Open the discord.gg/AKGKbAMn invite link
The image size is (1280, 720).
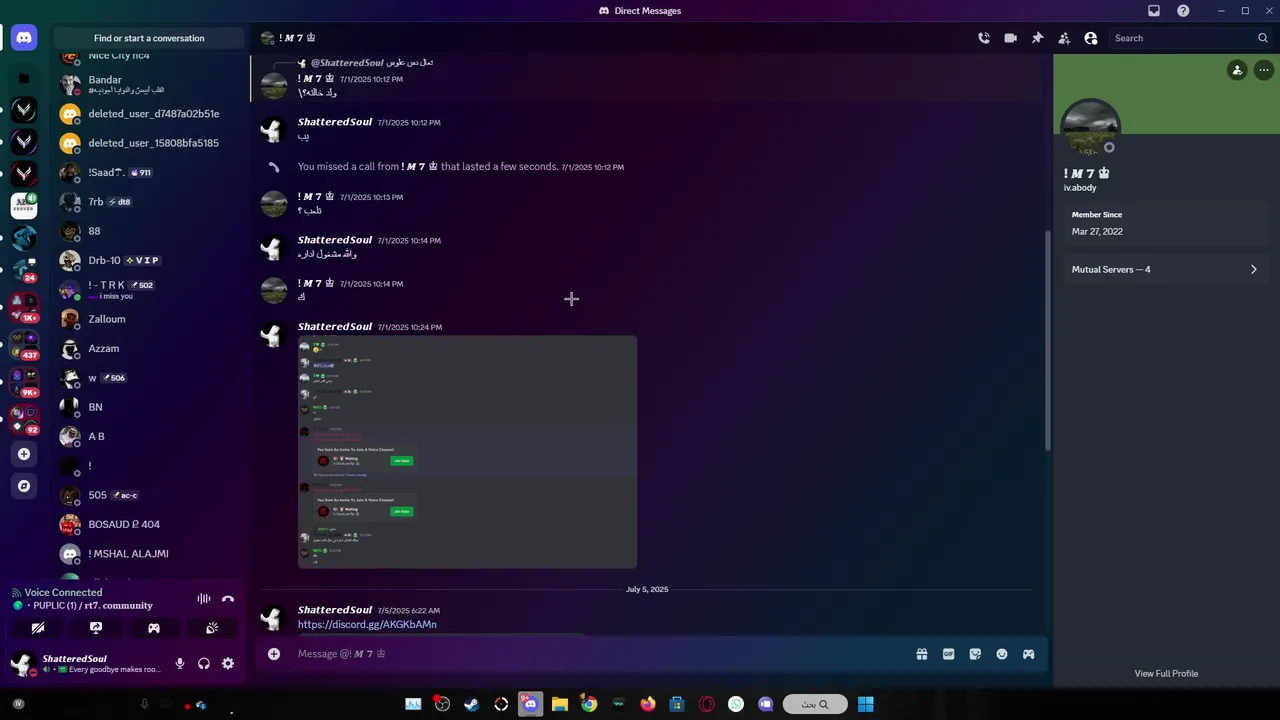click(367, 624)
